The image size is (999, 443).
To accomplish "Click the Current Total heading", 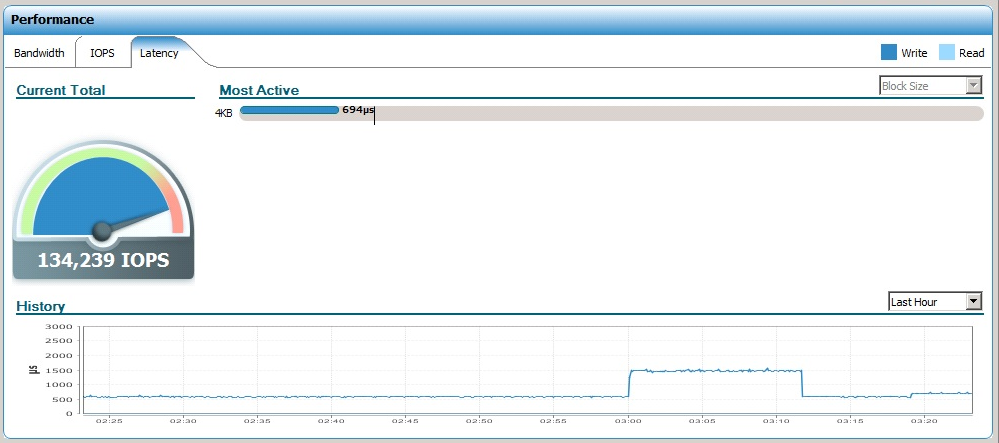I will tap(61, 90).
